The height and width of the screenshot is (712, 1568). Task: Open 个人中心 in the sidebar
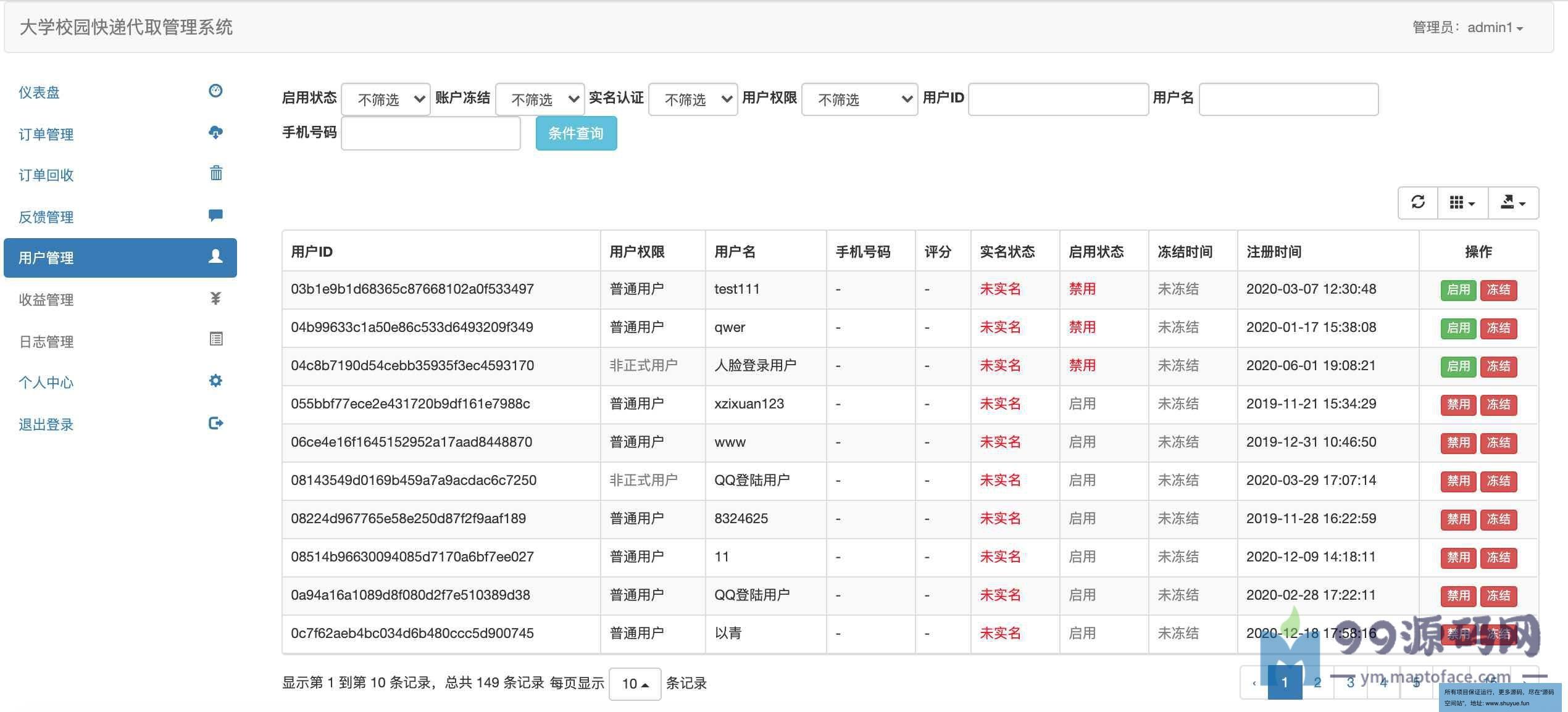[x=46, y=383]
